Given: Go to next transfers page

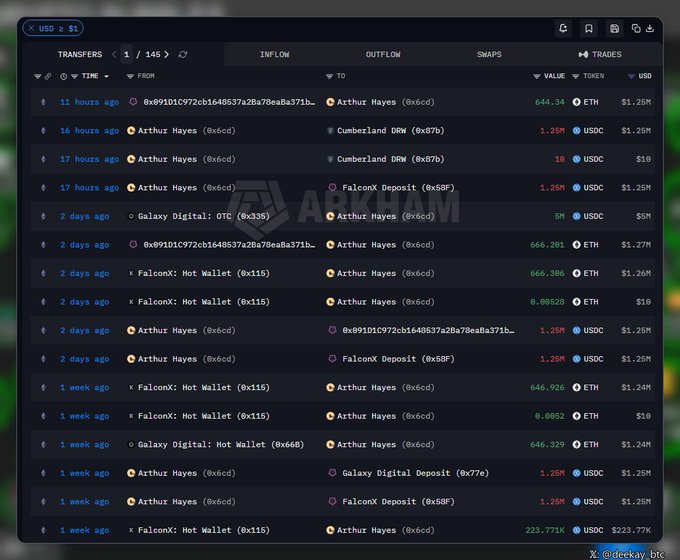Looking at the screenshot, I should [x=167, y=54].
